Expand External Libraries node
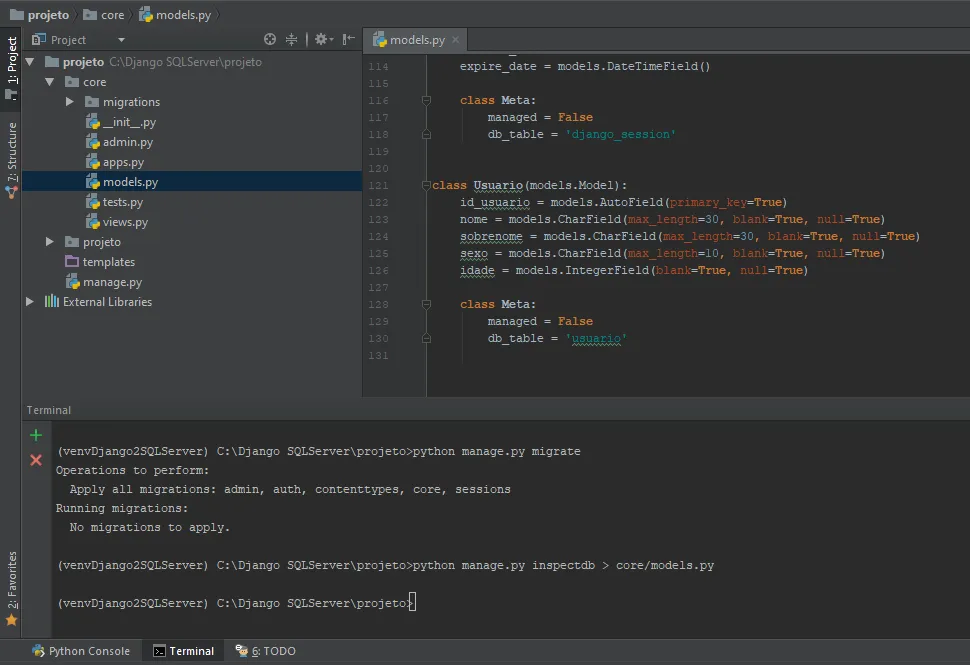Image resolution: width=970 pixels, height=665 pixels. [x=30, y=302]
